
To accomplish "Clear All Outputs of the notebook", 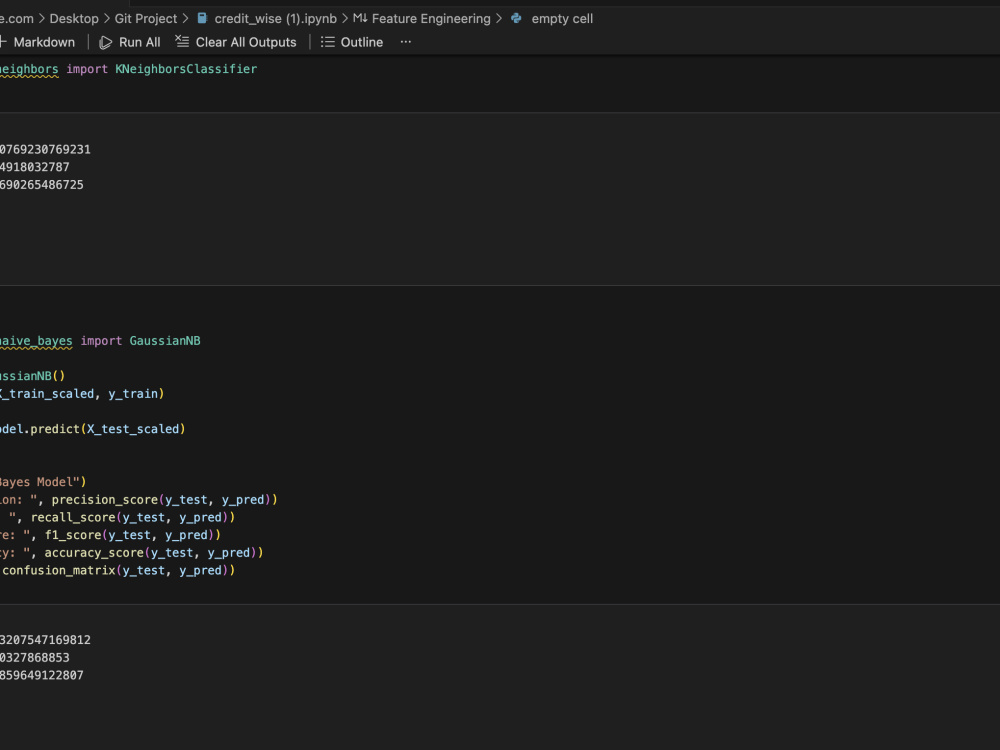I will pyautogui.click(x=236, y=42).
